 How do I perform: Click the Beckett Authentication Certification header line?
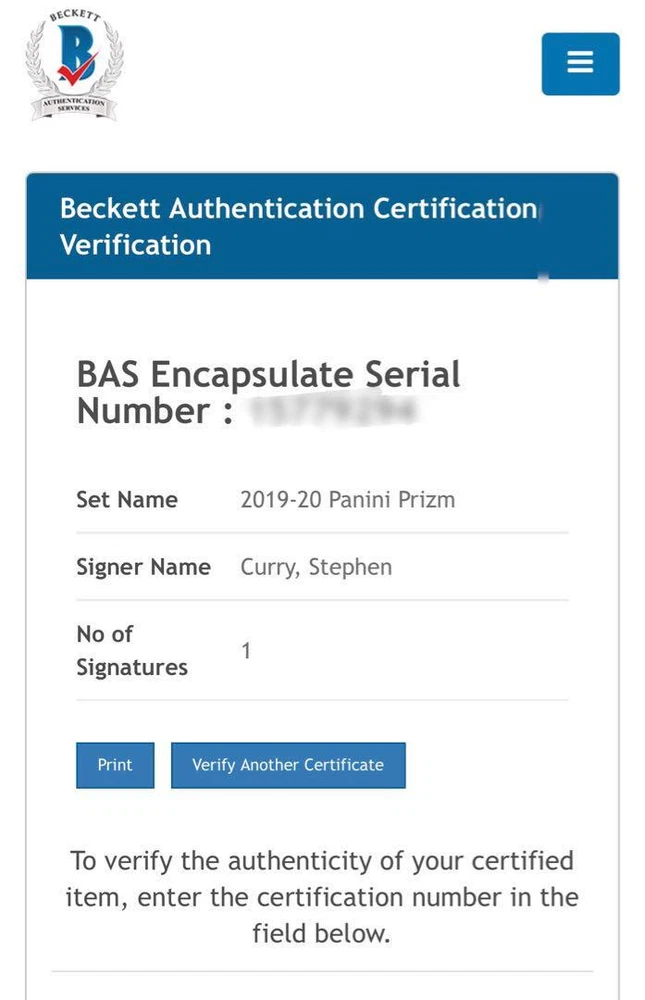click(x=298, y=209)
